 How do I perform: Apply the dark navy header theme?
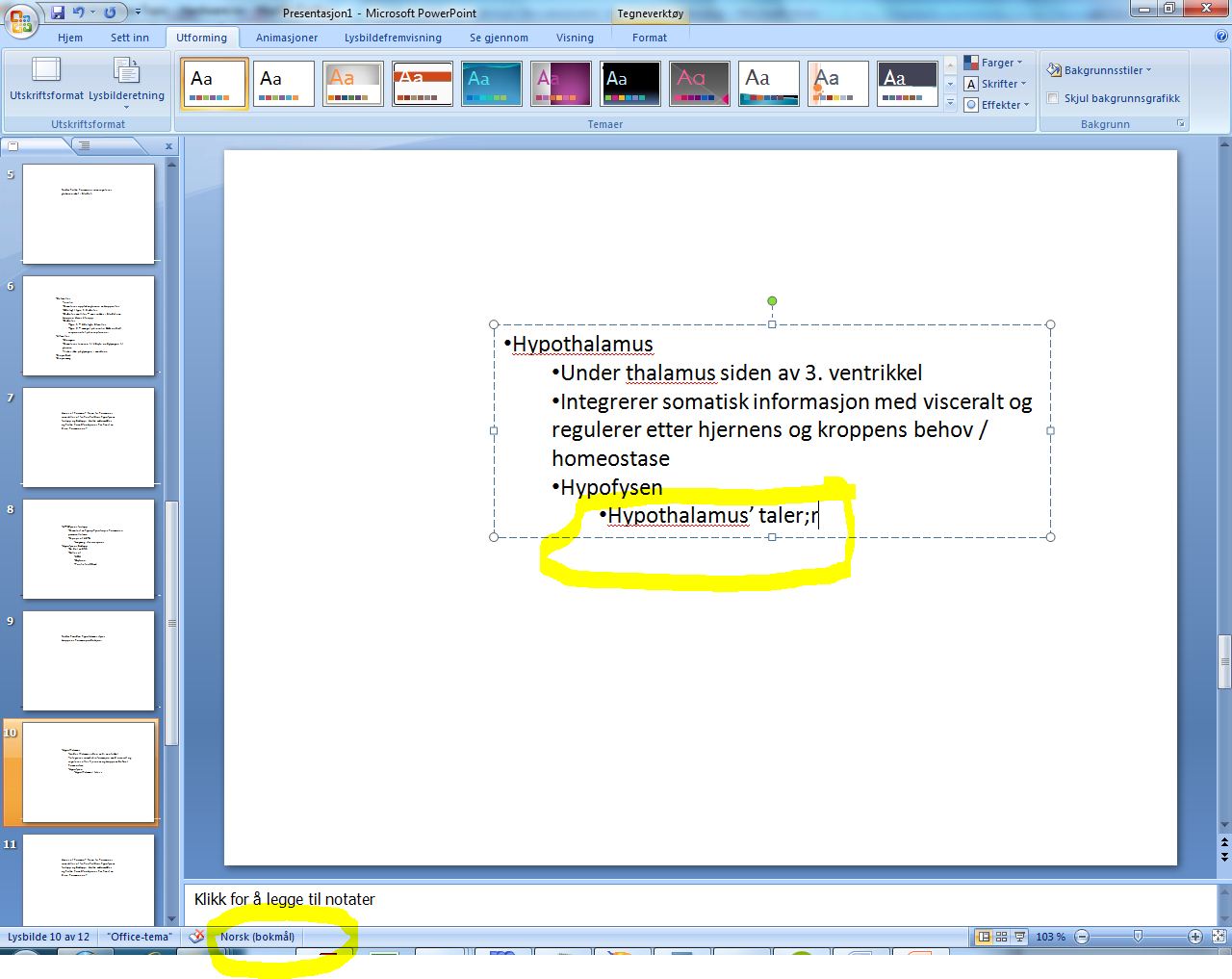908,84
